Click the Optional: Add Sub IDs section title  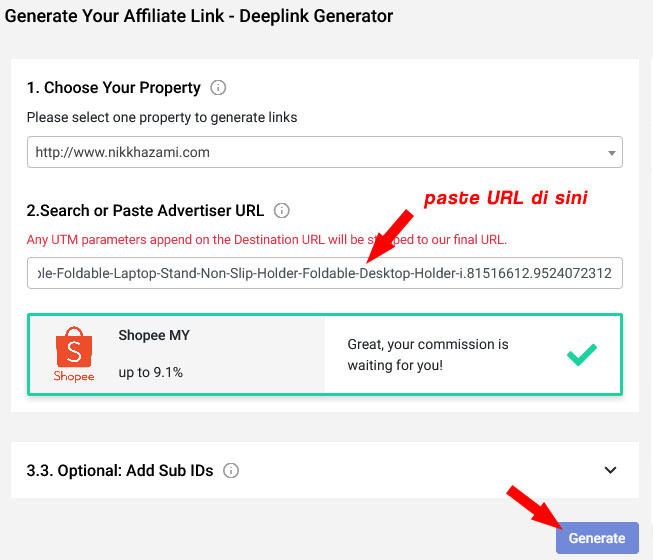click(120, 470)
